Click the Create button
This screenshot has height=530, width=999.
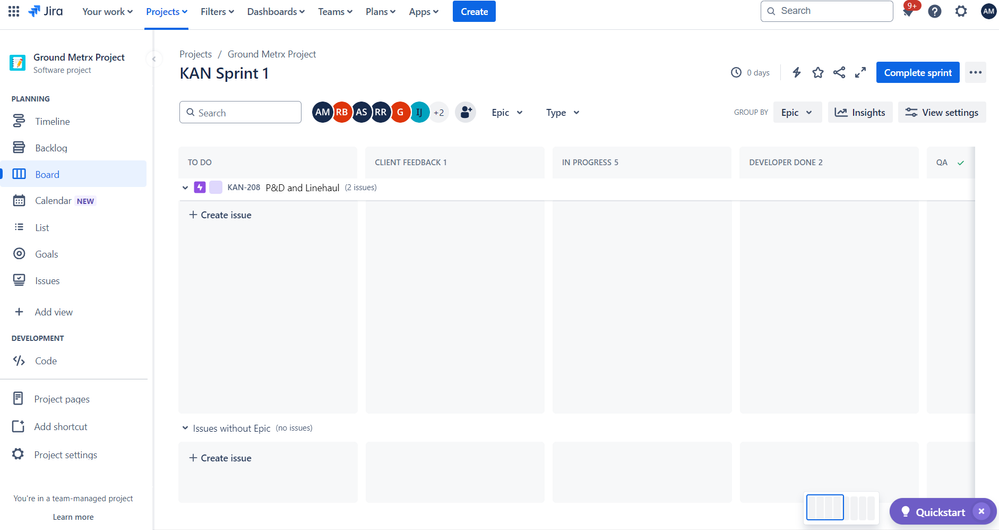coord(474,11)
